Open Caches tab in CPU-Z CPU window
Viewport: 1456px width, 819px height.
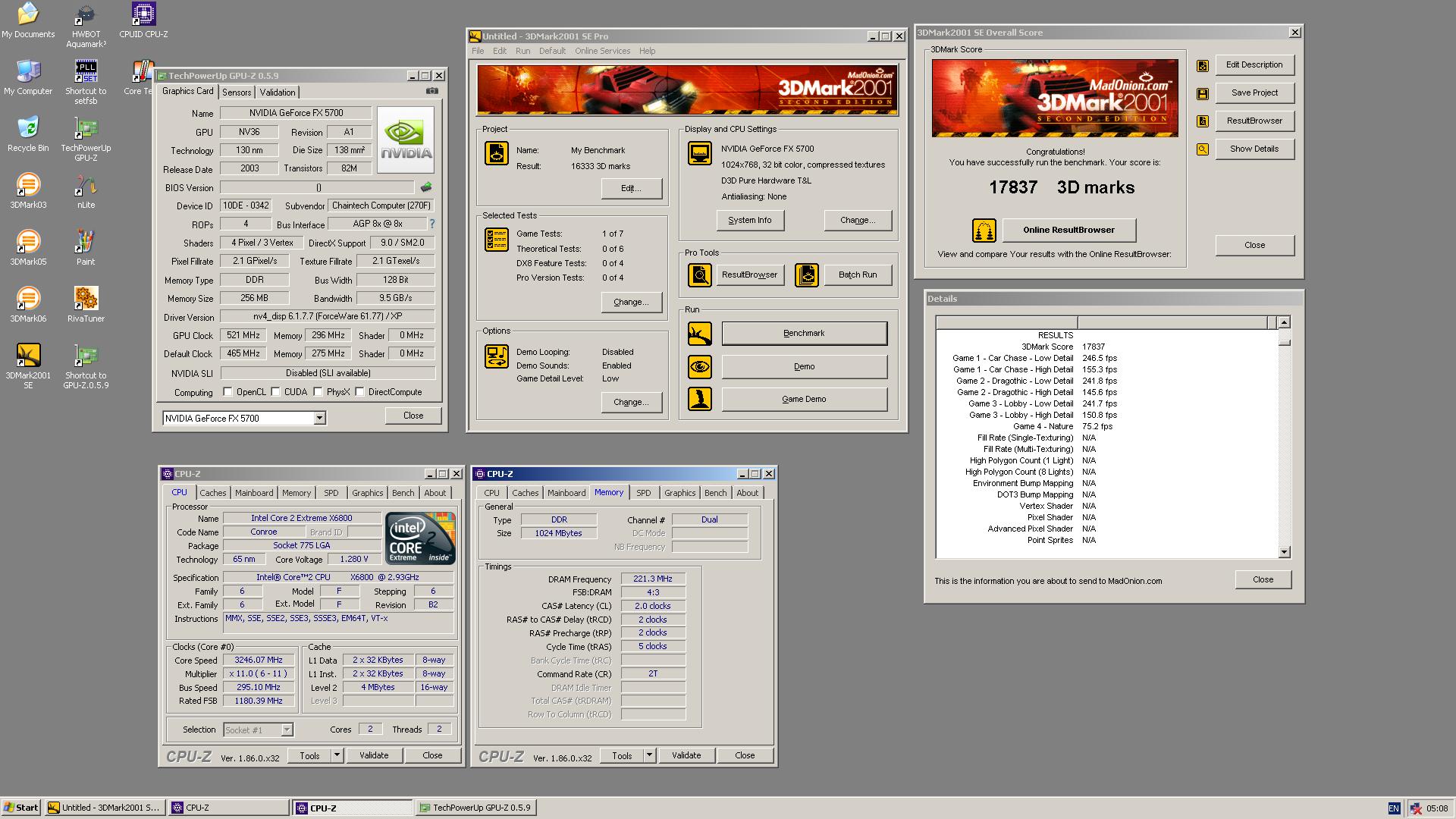[x=213, y=493]
